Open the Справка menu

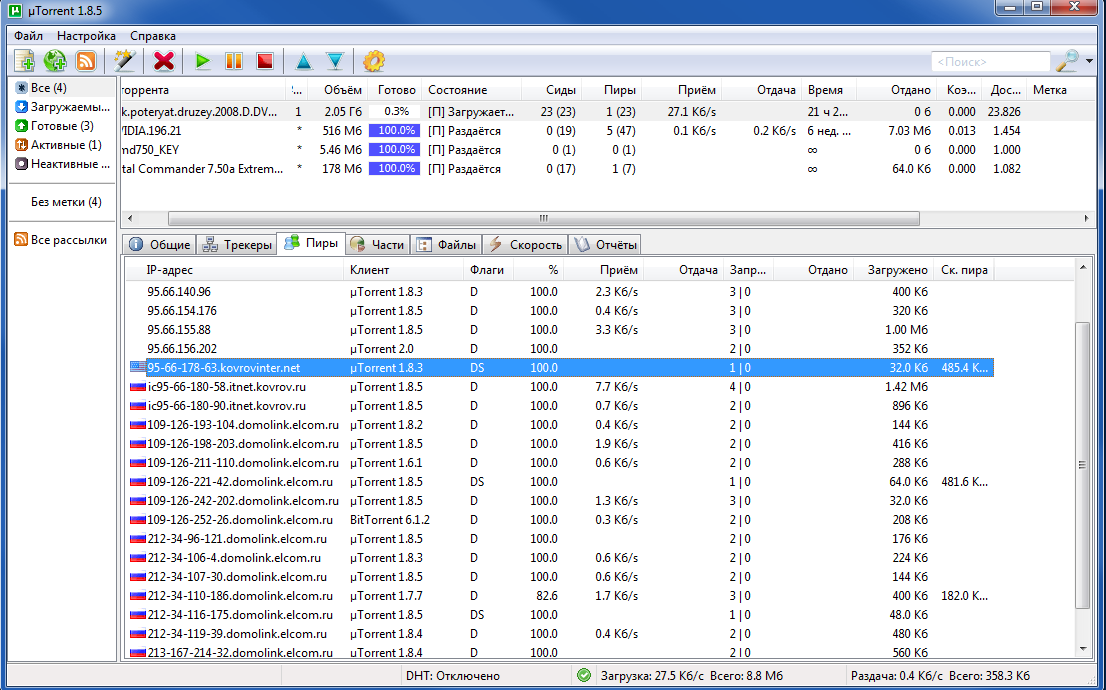[153, 36]
